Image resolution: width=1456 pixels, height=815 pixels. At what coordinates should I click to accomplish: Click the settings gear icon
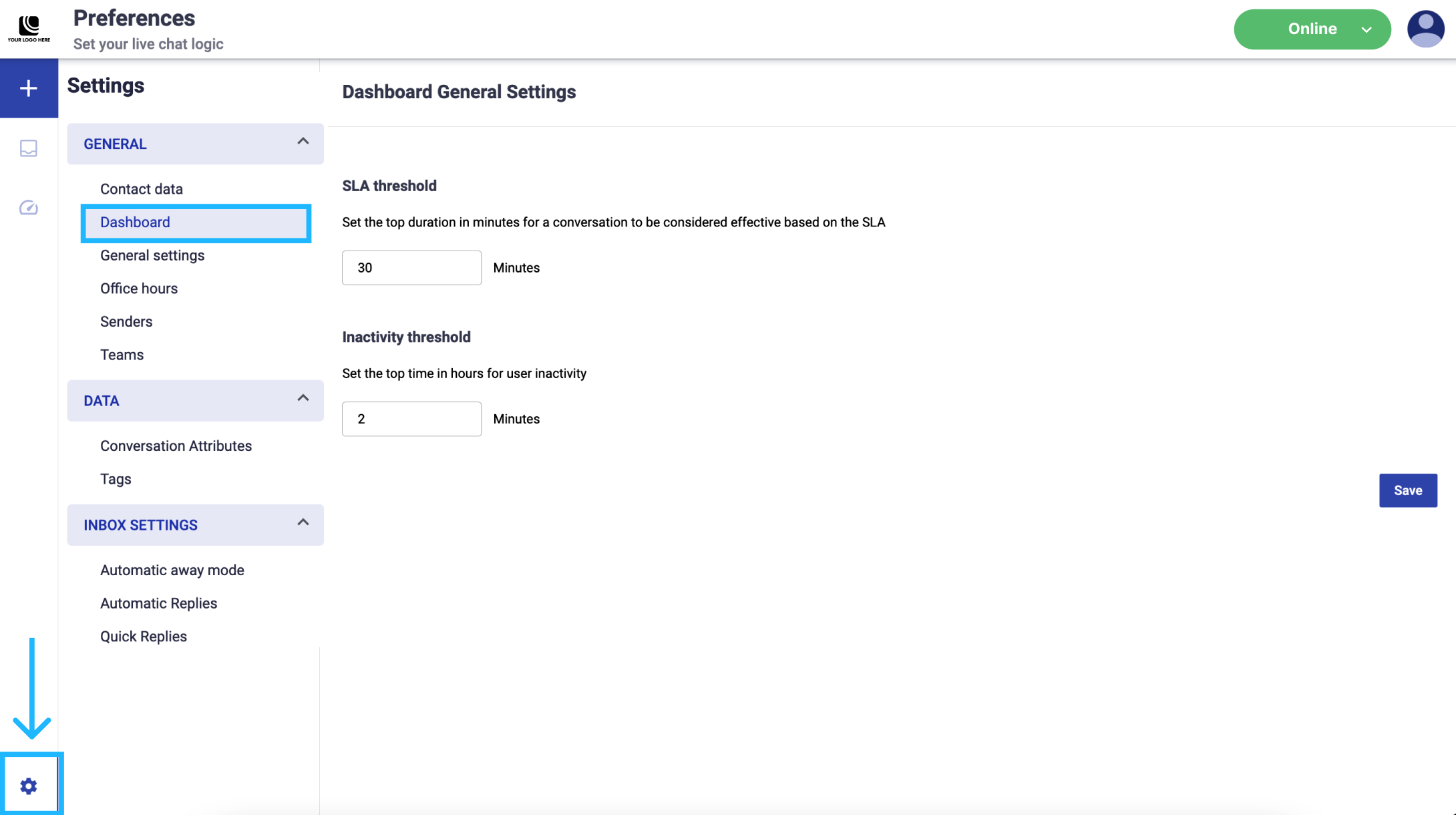(x=29, y=786)
